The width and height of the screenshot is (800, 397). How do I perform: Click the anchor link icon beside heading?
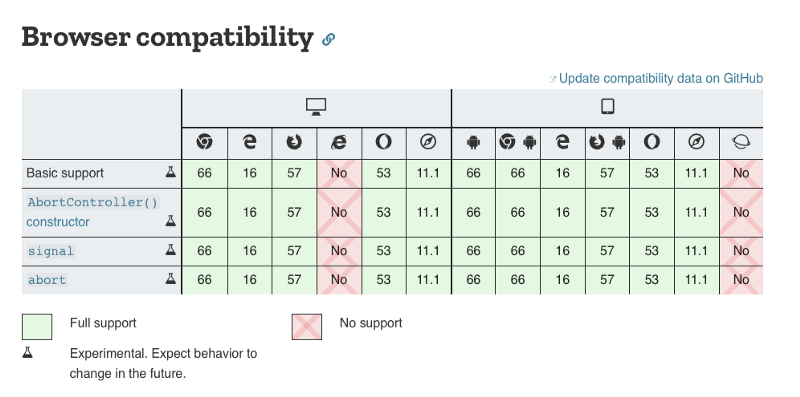[328, 39]
